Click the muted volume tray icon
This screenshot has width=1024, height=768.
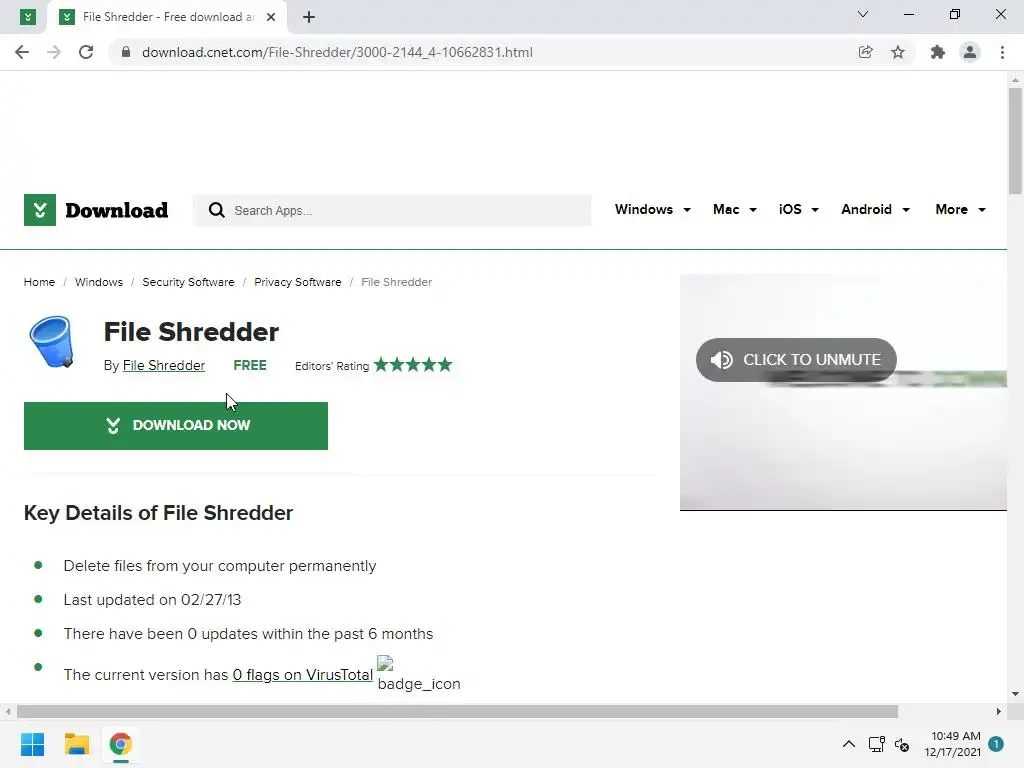902,744
